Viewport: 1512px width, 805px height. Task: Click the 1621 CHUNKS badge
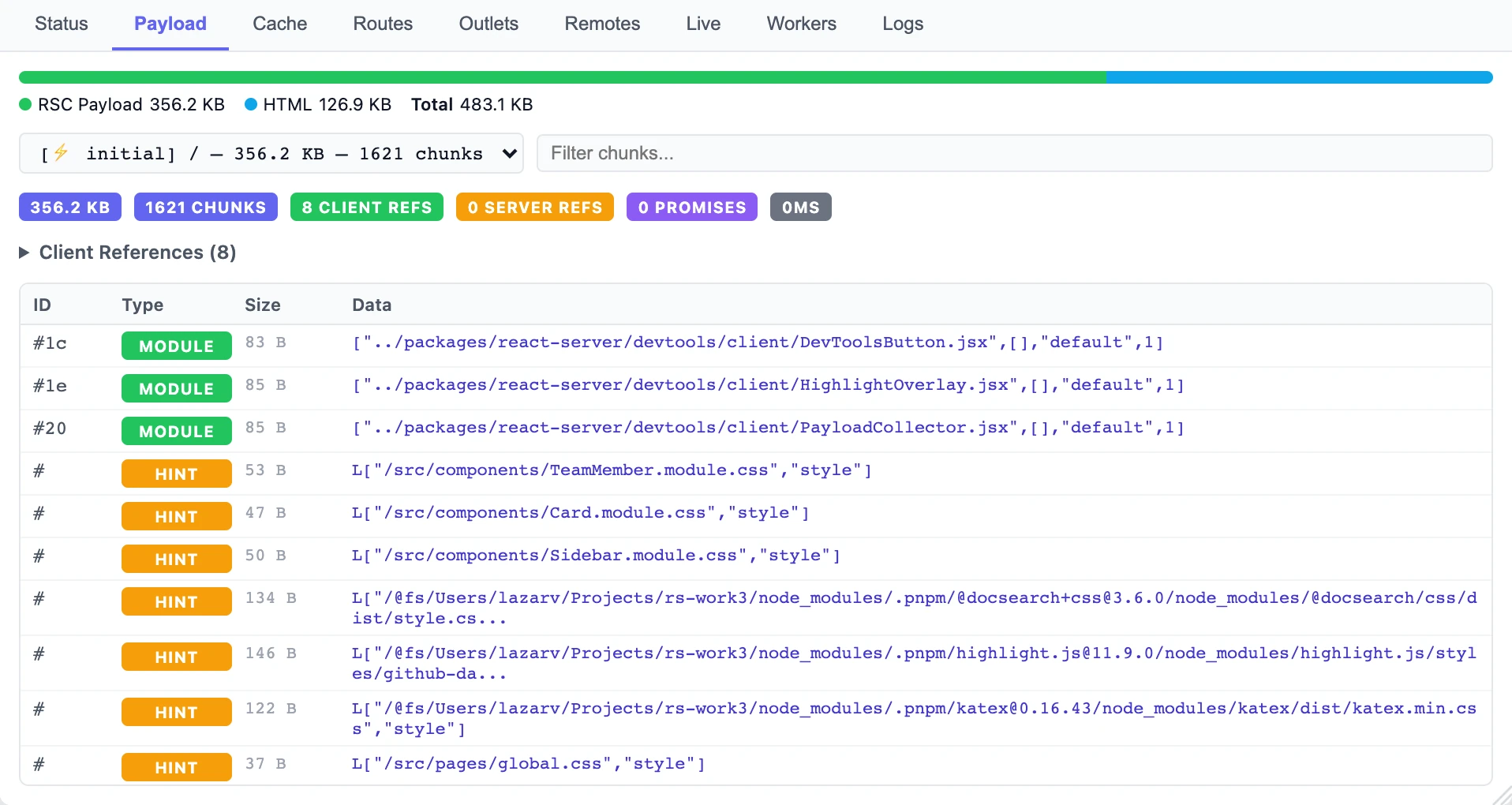205,208
